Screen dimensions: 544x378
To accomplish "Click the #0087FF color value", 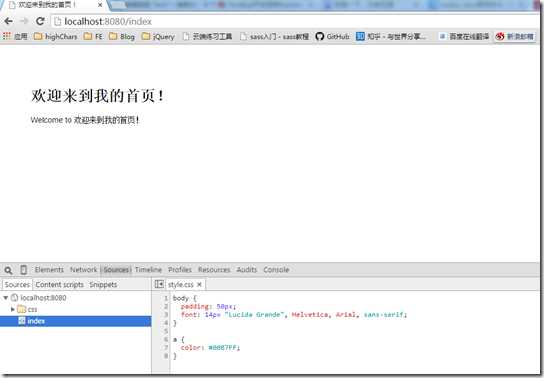I will pos(223,347).
